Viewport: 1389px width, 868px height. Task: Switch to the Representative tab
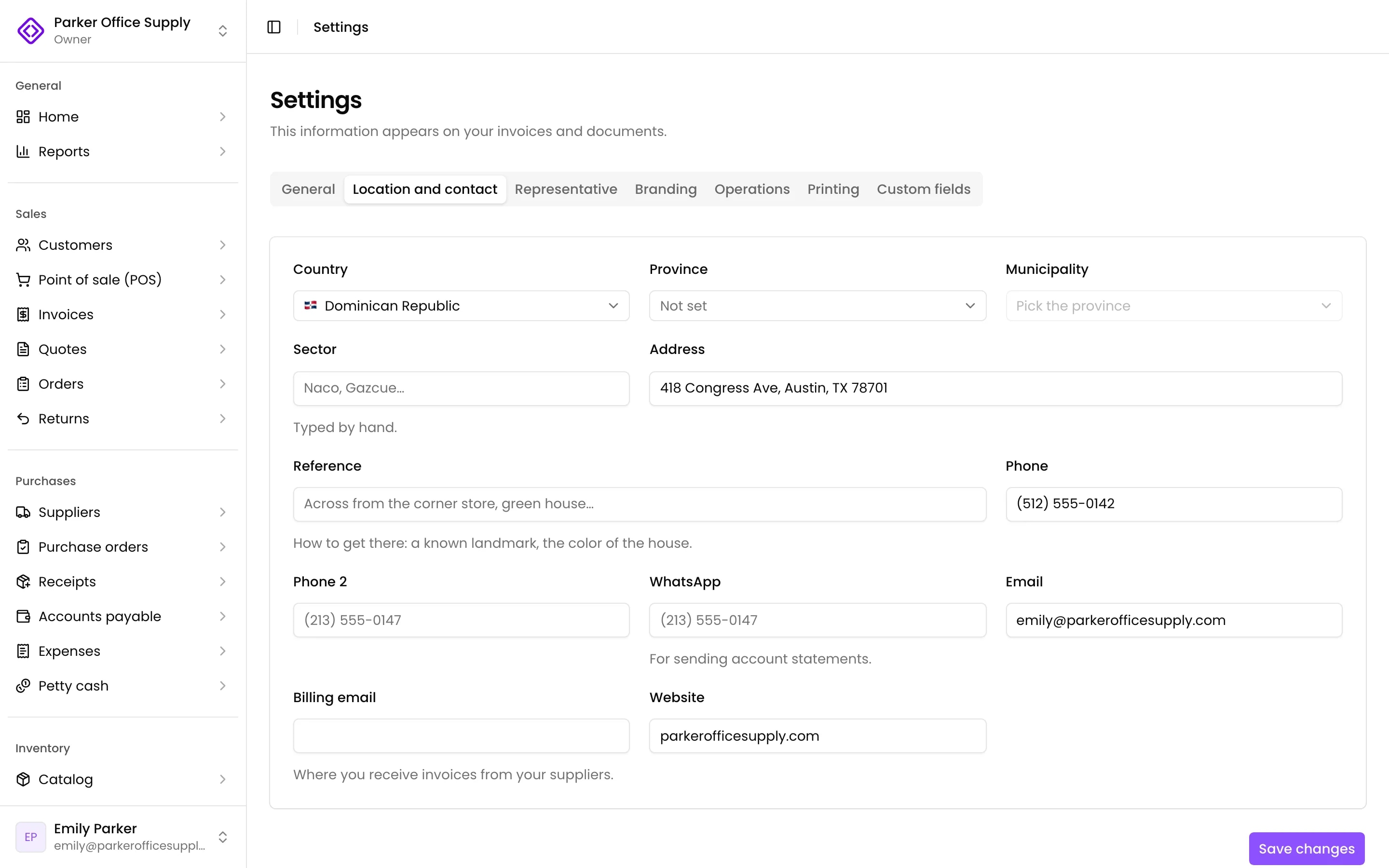point(566,189)
